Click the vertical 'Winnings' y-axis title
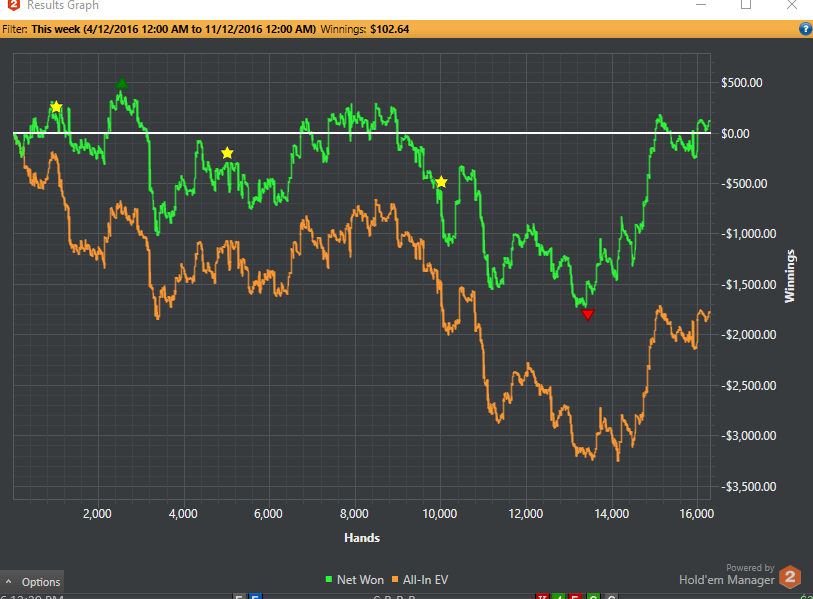 (790, 276)
